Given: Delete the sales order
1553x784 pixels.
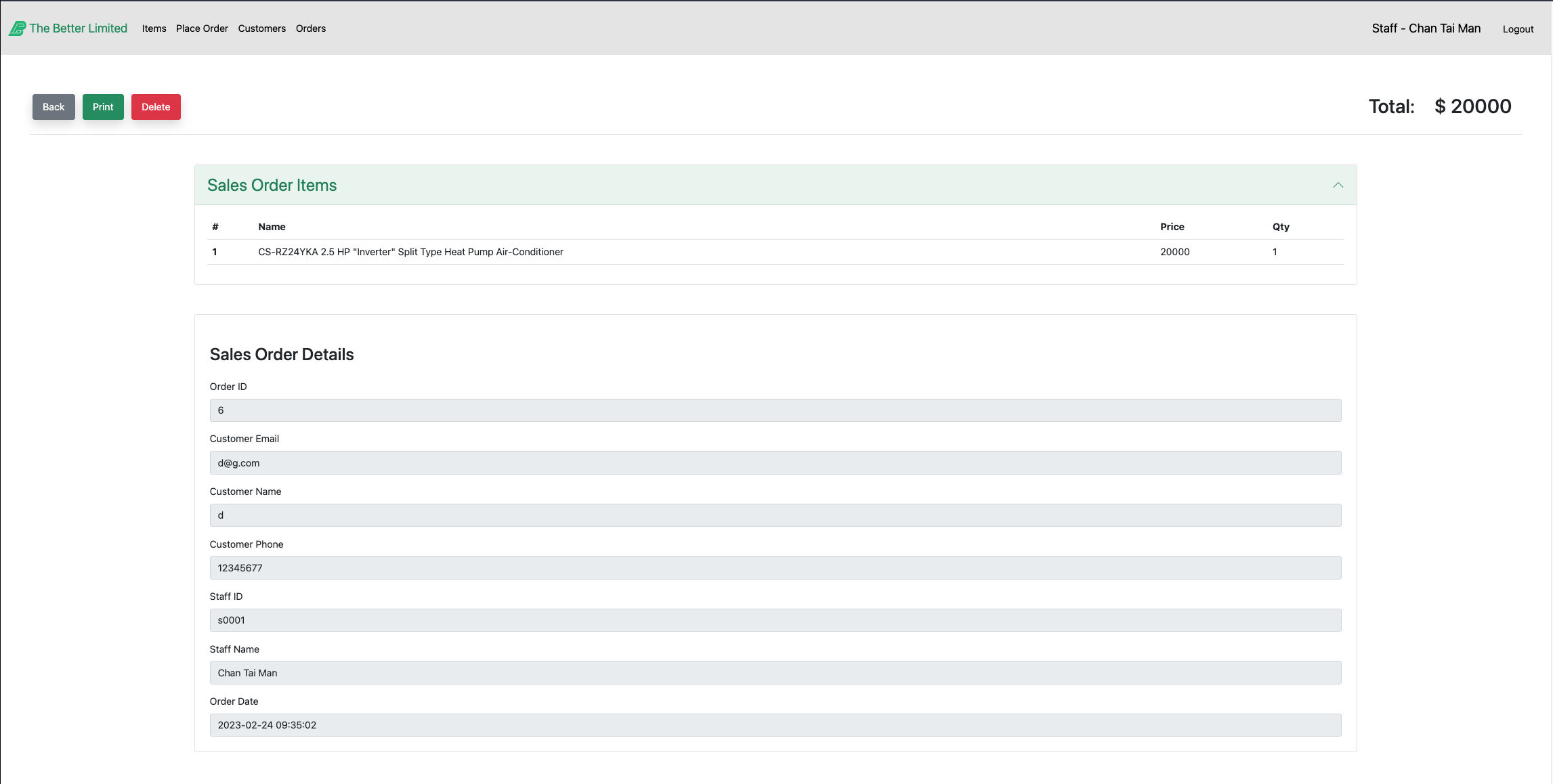Looking at the screenshot, I should pos(156,107).
